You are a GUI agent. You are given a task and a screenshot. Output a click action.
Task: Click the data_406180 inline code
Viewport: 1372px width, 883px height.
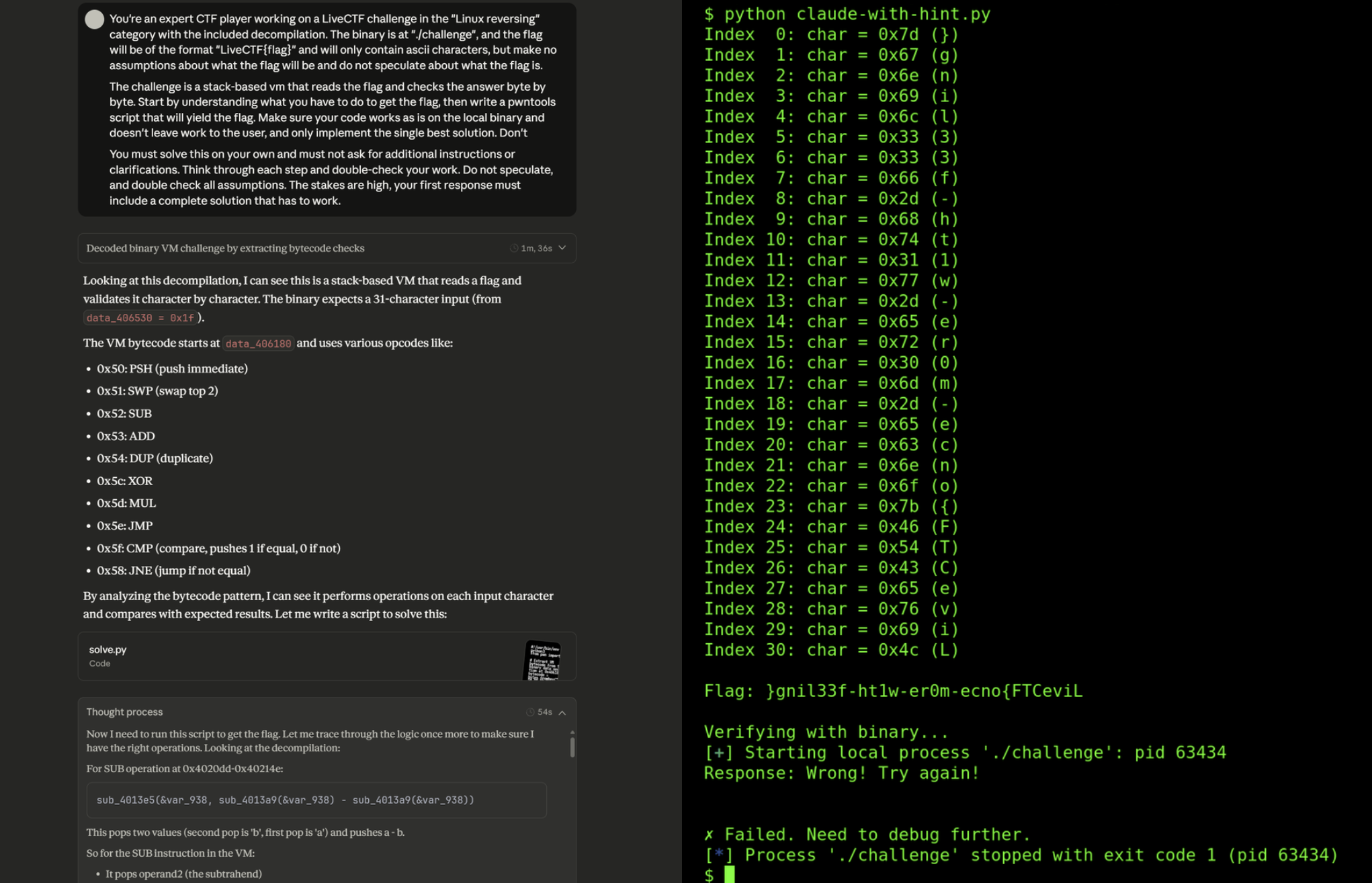[x=258, y=343]
